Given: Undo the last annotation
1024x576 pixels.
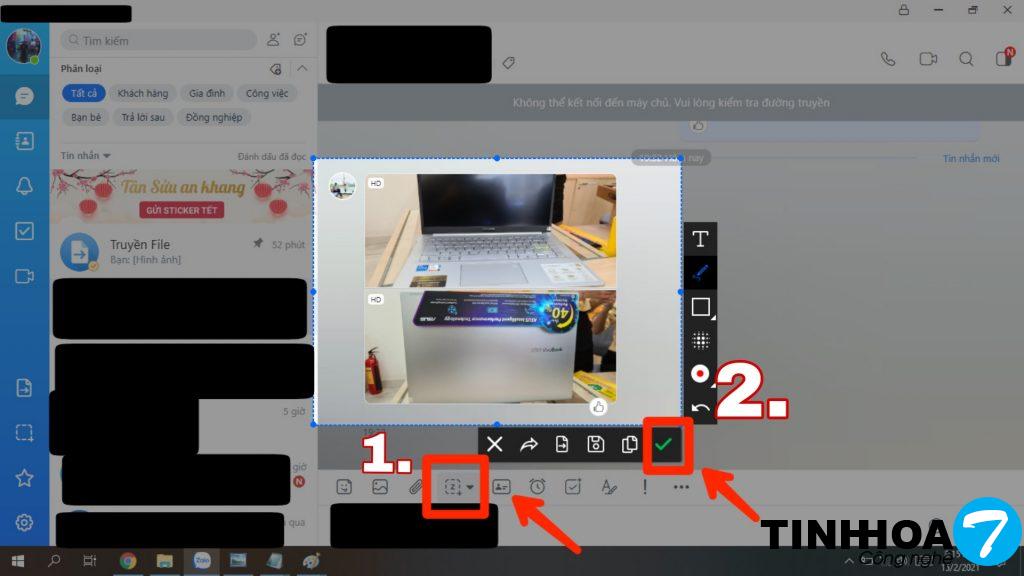Looking at the screenshot, I should click(701, 408).
